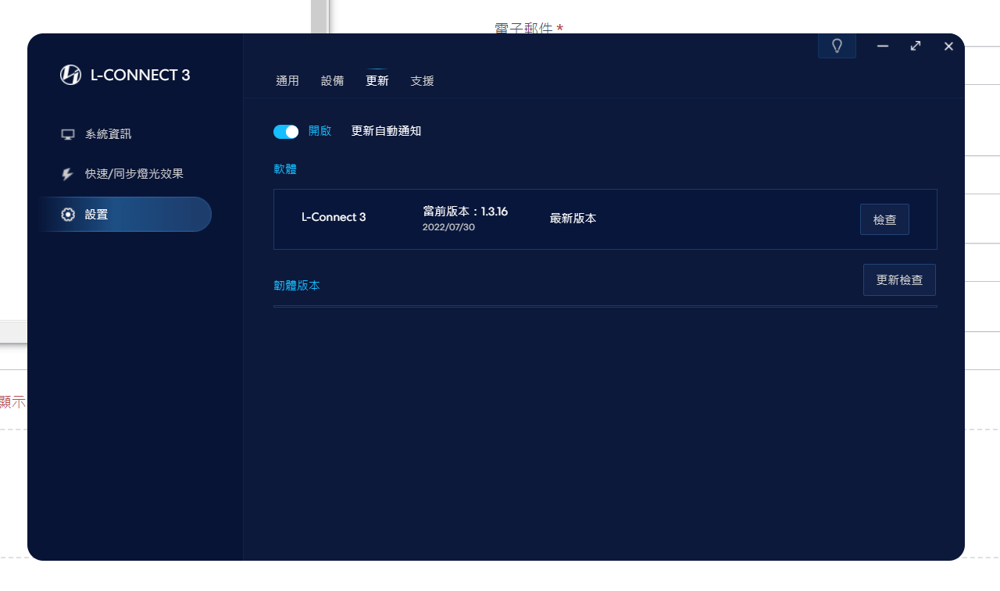
Task: Open 系統資訊 via the monitor icon
Action: [x=66, y=133]
